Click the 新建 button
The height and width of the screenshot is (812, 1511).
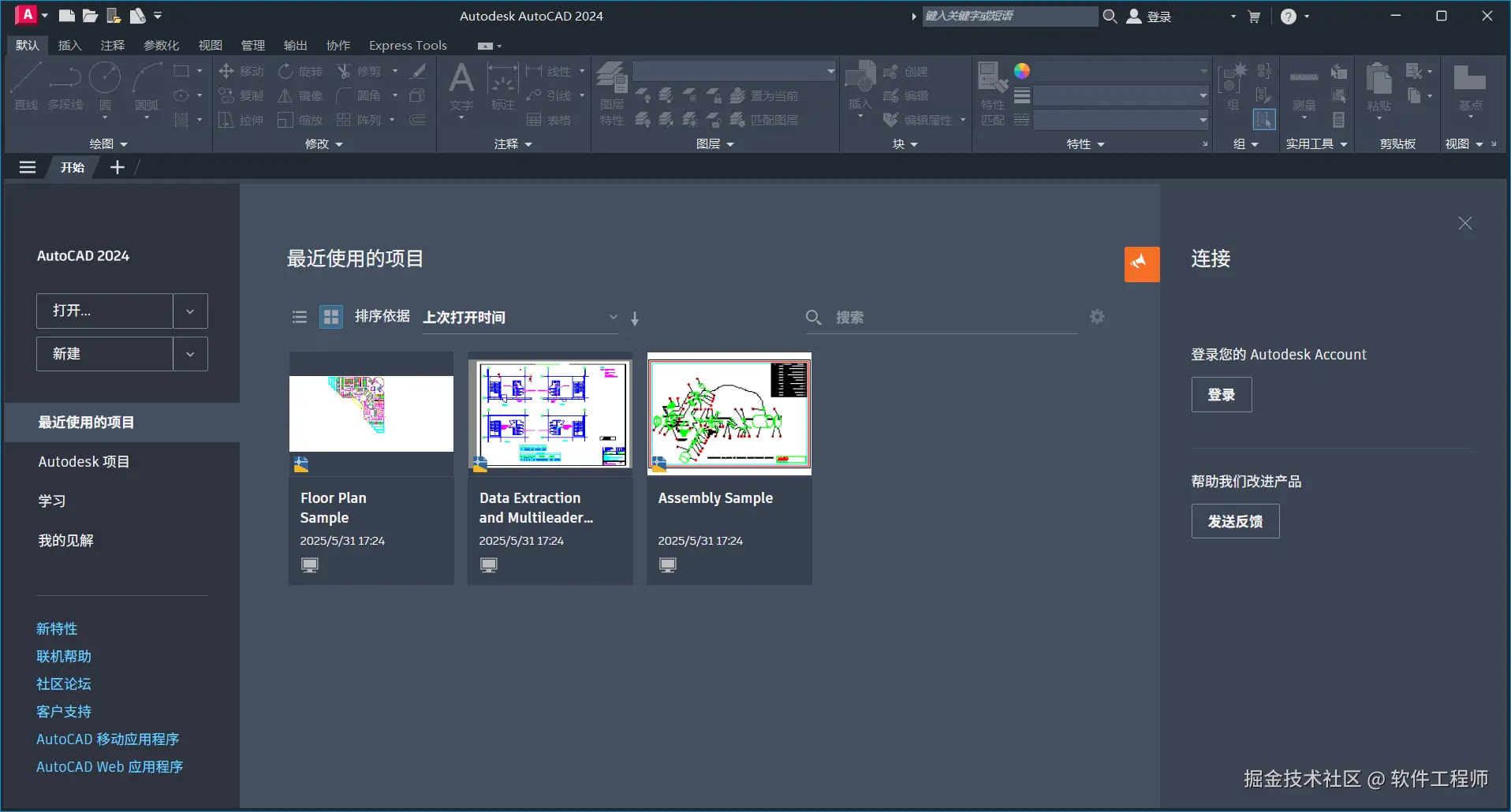coord(105,355)
